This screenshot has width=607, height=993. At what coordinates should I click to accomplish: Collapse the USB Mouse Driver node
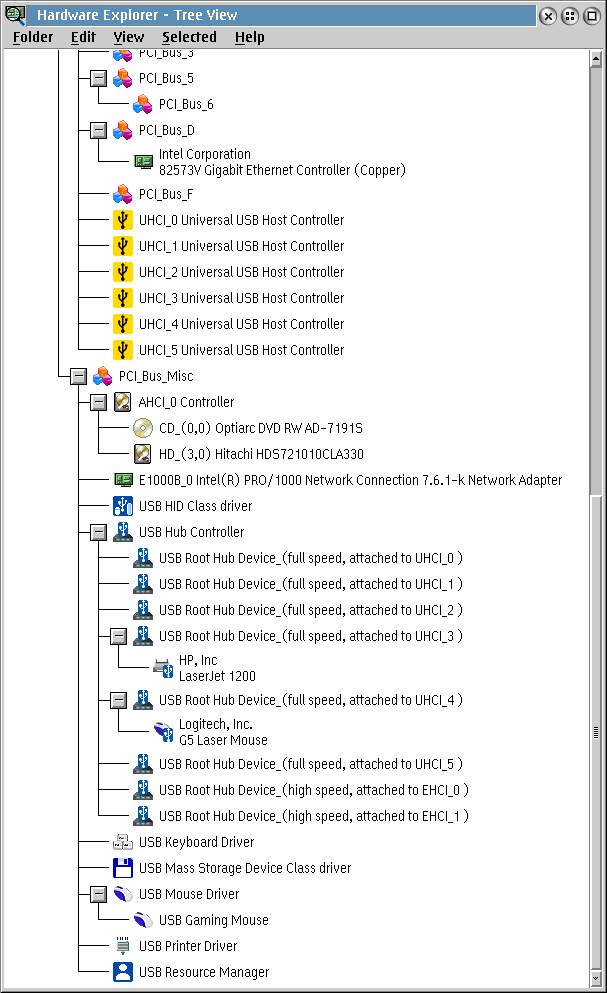point(98,894)
